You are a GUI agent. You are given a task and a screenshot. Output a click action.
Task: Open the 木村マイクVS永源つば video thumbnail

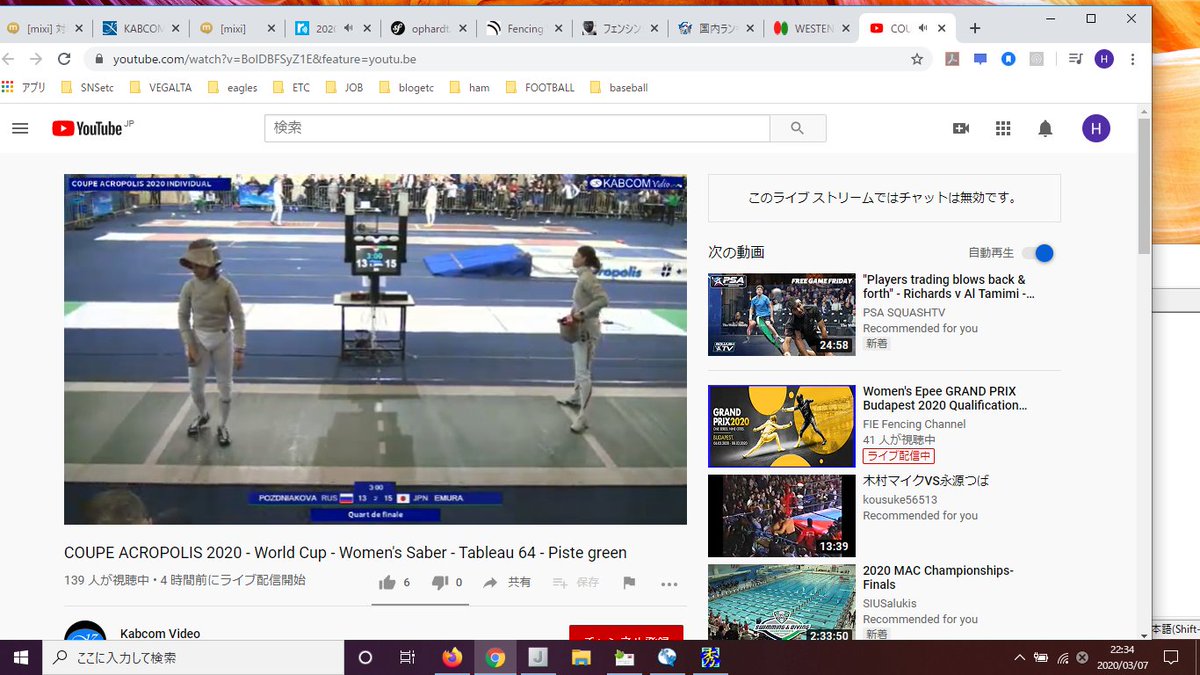point(781,515)
